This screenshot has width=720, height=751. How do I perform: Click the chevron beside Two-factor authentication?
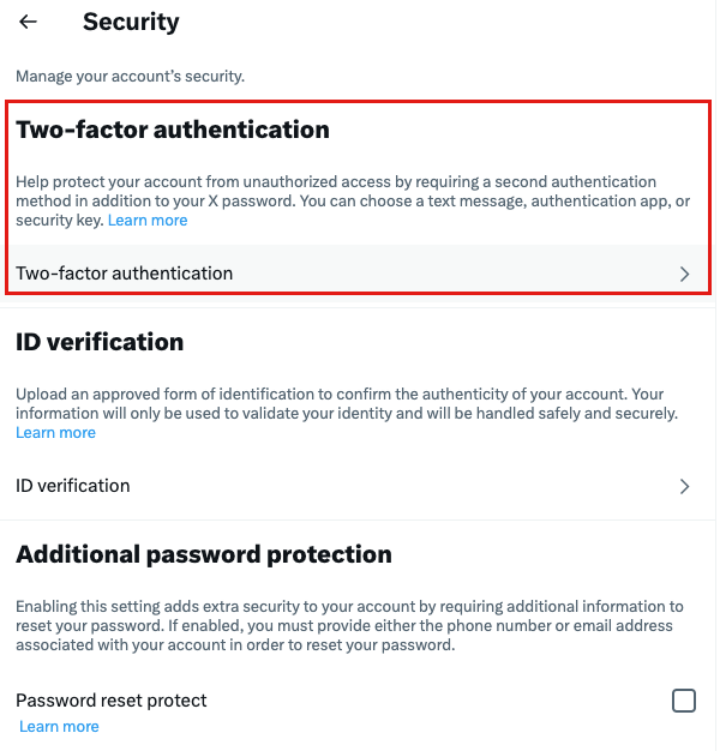(685, 274)
